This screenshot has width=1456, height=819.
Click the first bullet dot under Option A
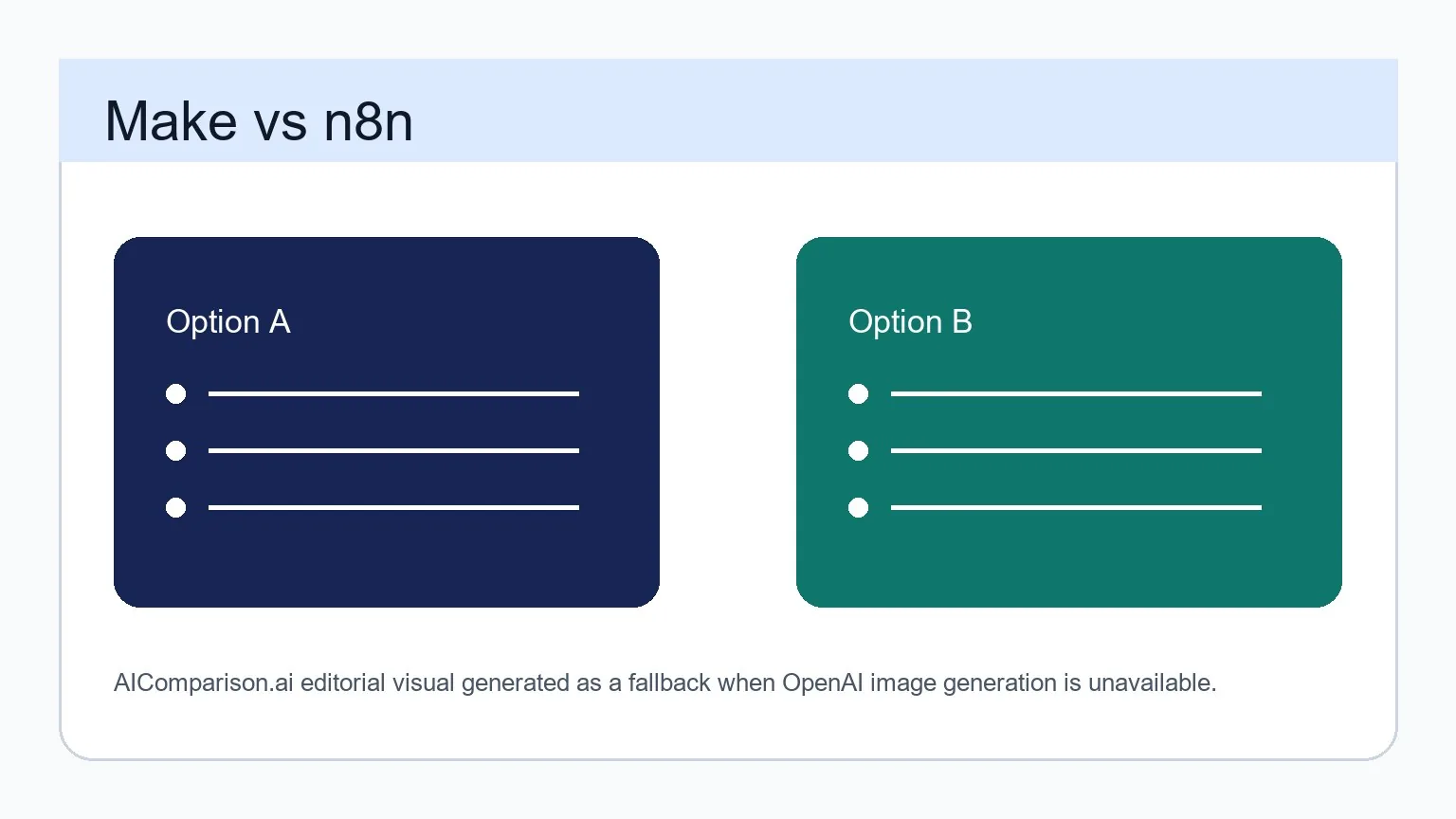tap(175, 393)
